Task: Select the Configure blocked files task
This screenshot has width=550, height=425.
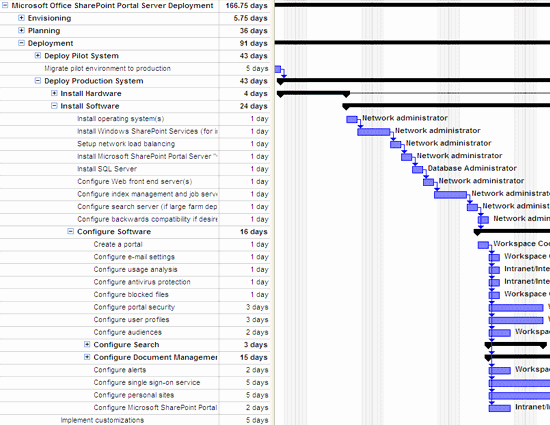Action: tap(131, 295)
